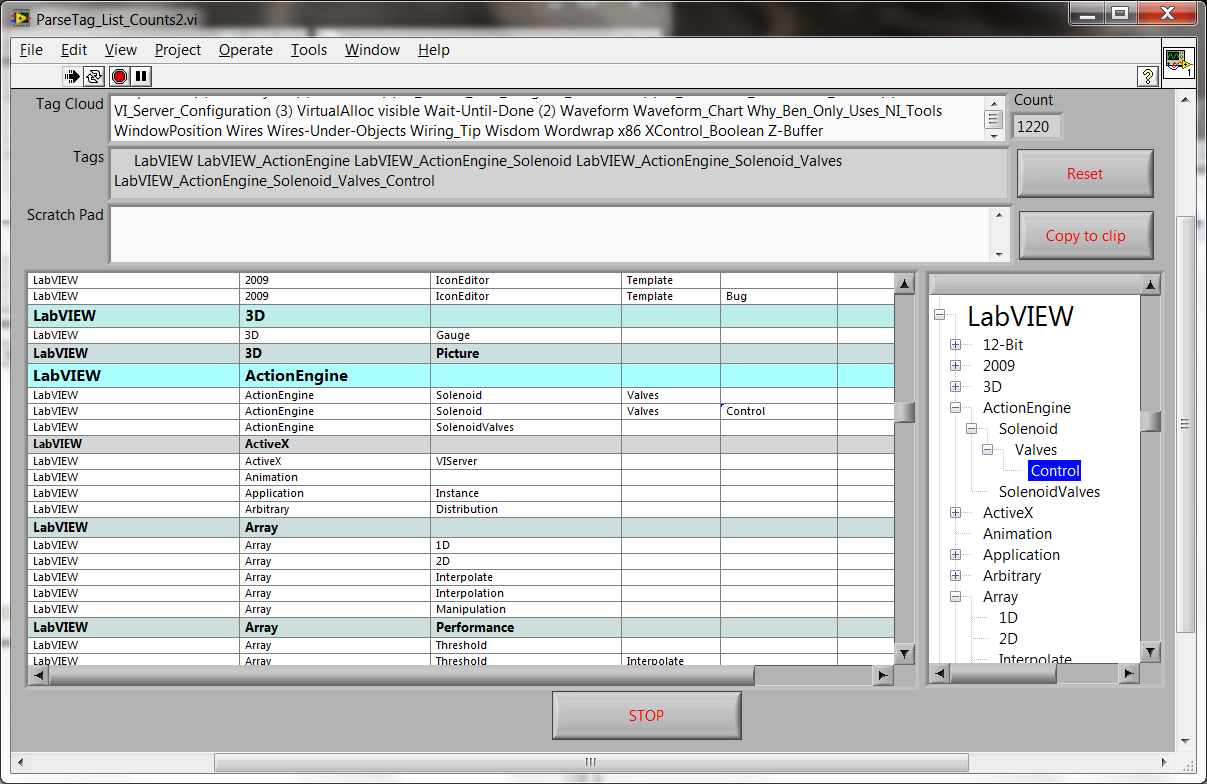Viewport: 1207px width, 784px height.
Task: Expand the 12-Bit tree node
Action: [x=955, y=345]
